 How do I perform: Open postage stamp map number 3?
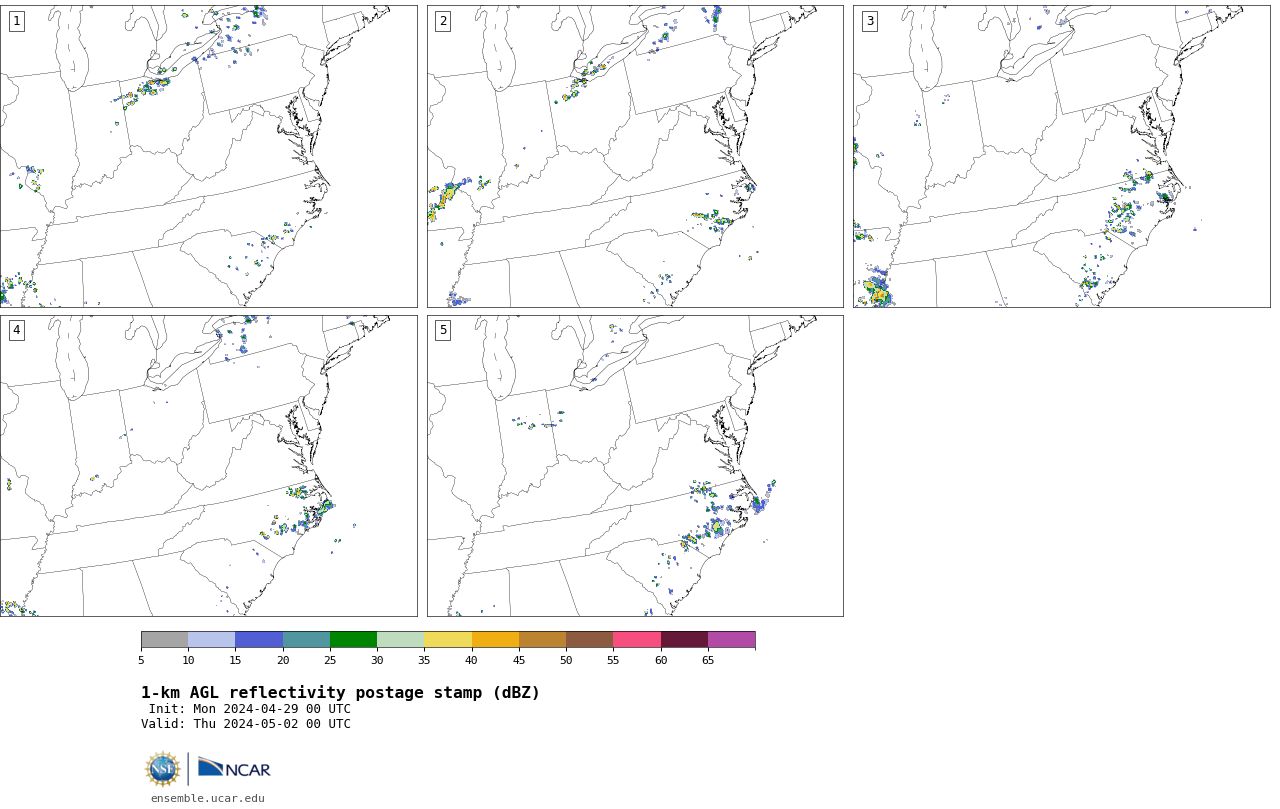tap(1061, 156)
